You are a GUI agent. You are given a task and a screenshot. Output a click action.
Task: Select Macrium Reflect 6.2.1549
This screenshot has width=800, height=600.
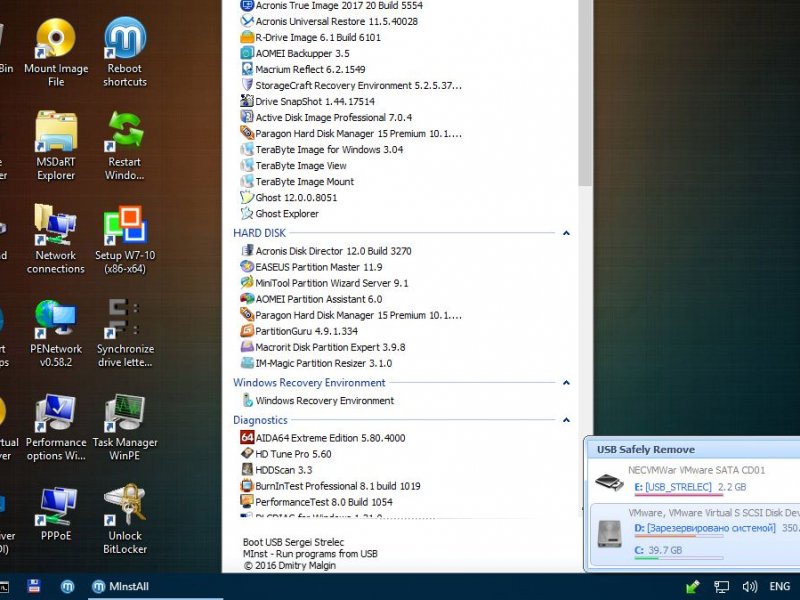click(303, 69)
